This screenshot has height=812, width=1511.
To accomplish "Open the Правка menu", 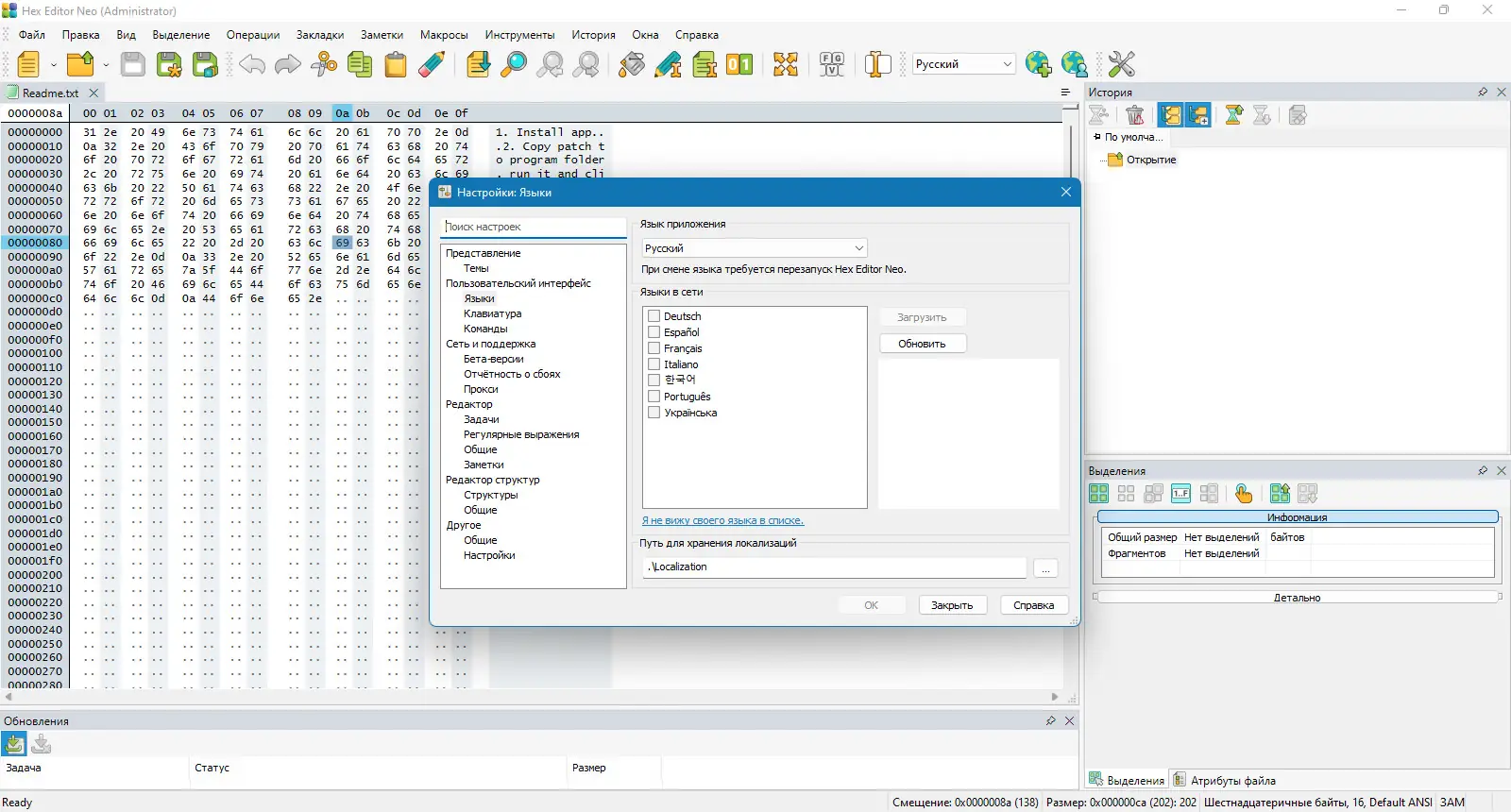I will [81, 35].
